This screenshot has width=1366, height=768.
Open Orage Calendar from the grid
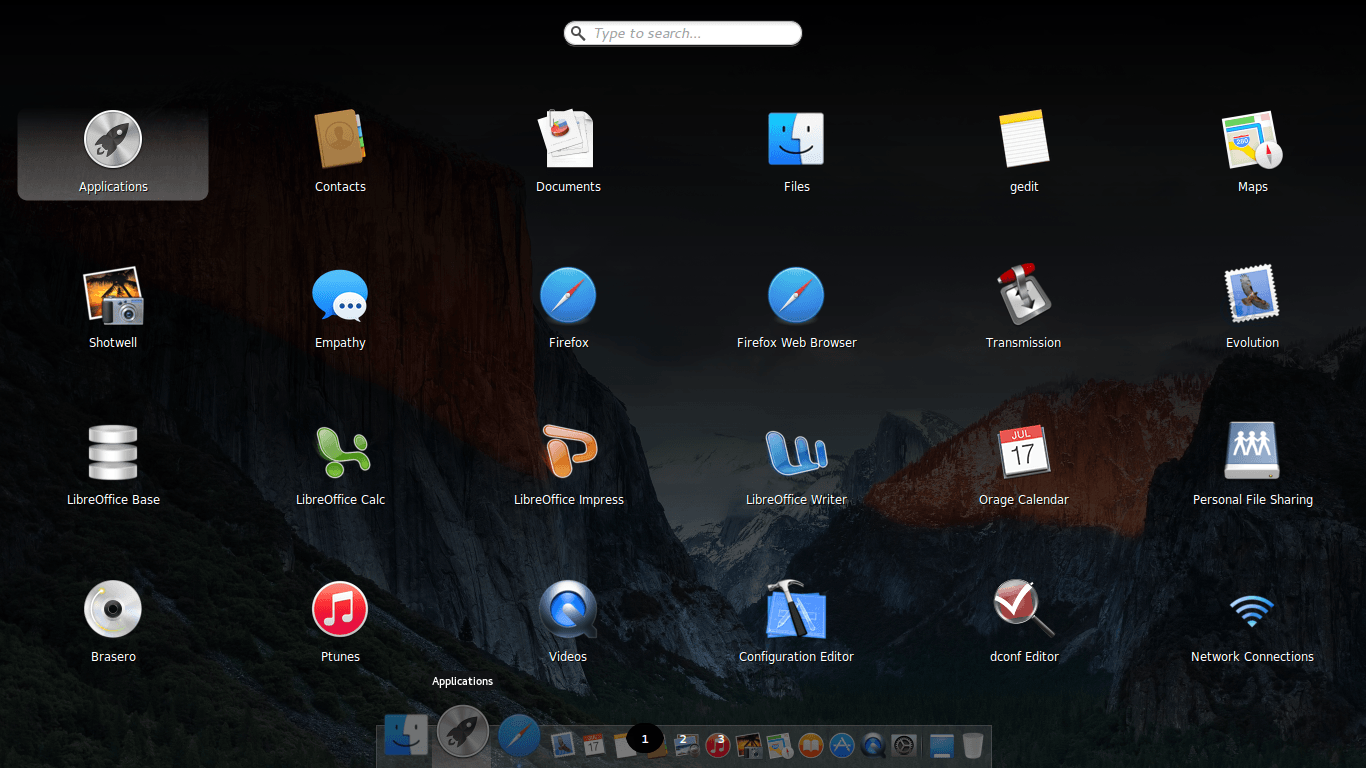pos(1024,466)
